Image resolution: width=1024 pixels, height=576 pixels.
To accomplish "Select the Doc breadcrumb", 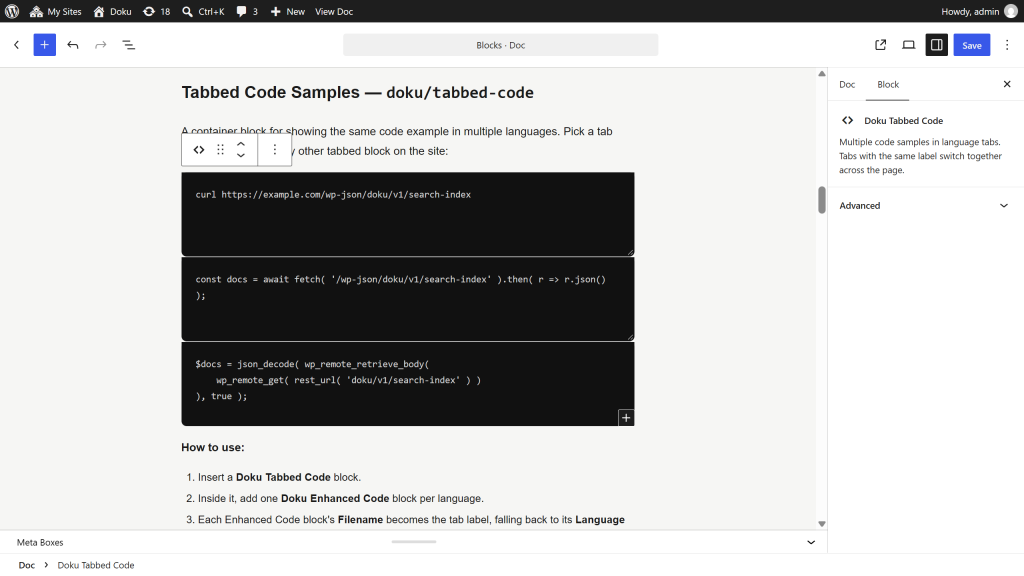I will point(27,566).
